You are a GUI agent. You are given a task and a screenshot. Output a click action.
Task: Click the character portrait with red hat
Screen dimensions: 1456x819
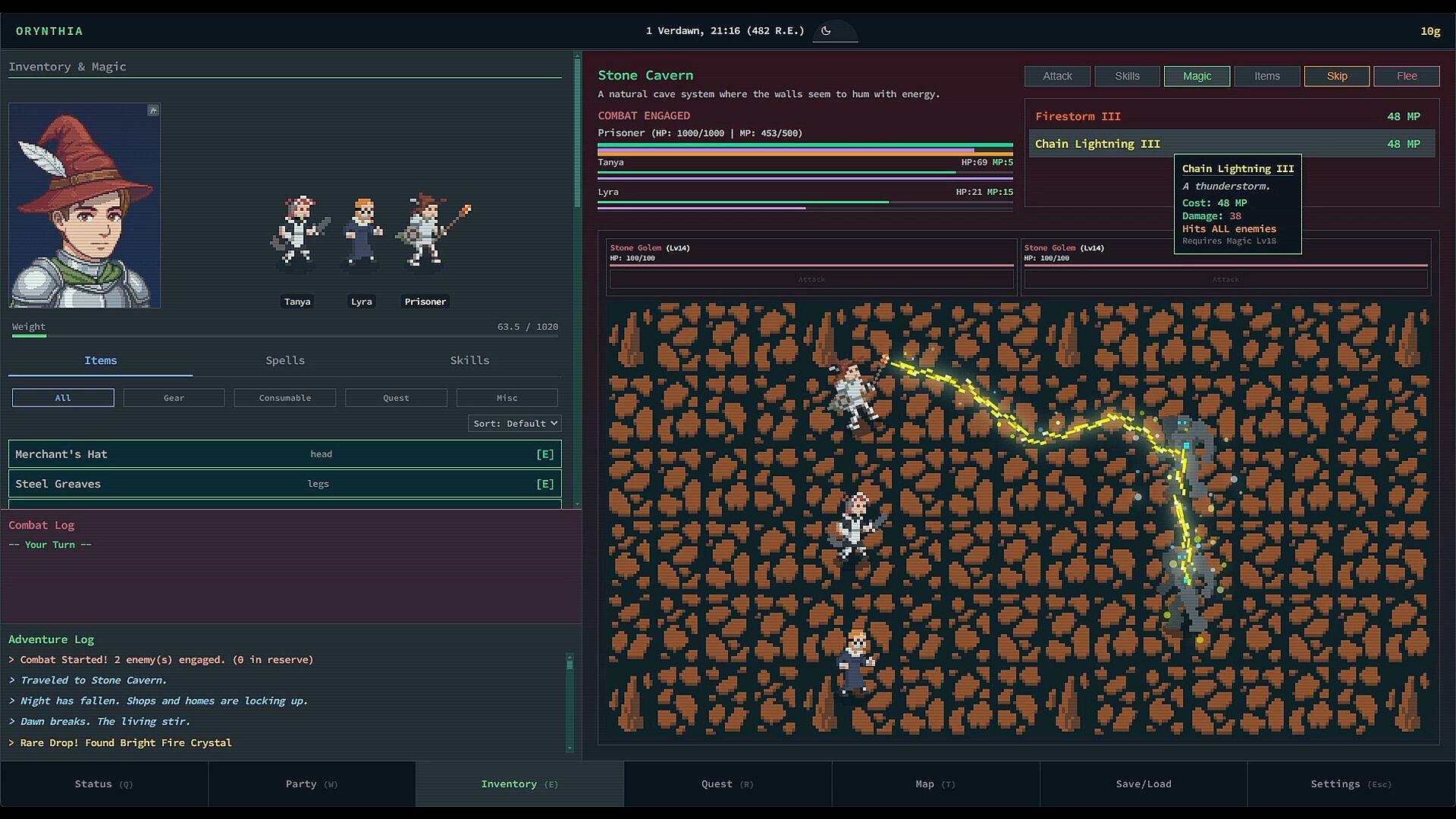[x=84, y=206]
